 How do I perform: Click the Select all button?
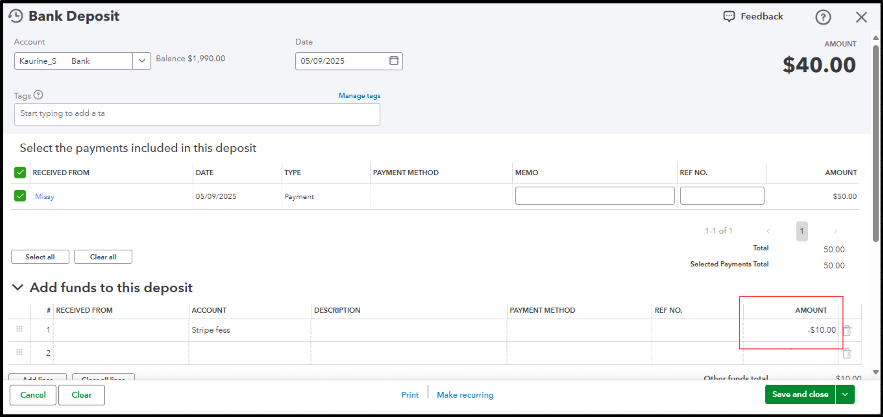pos(40,257)
